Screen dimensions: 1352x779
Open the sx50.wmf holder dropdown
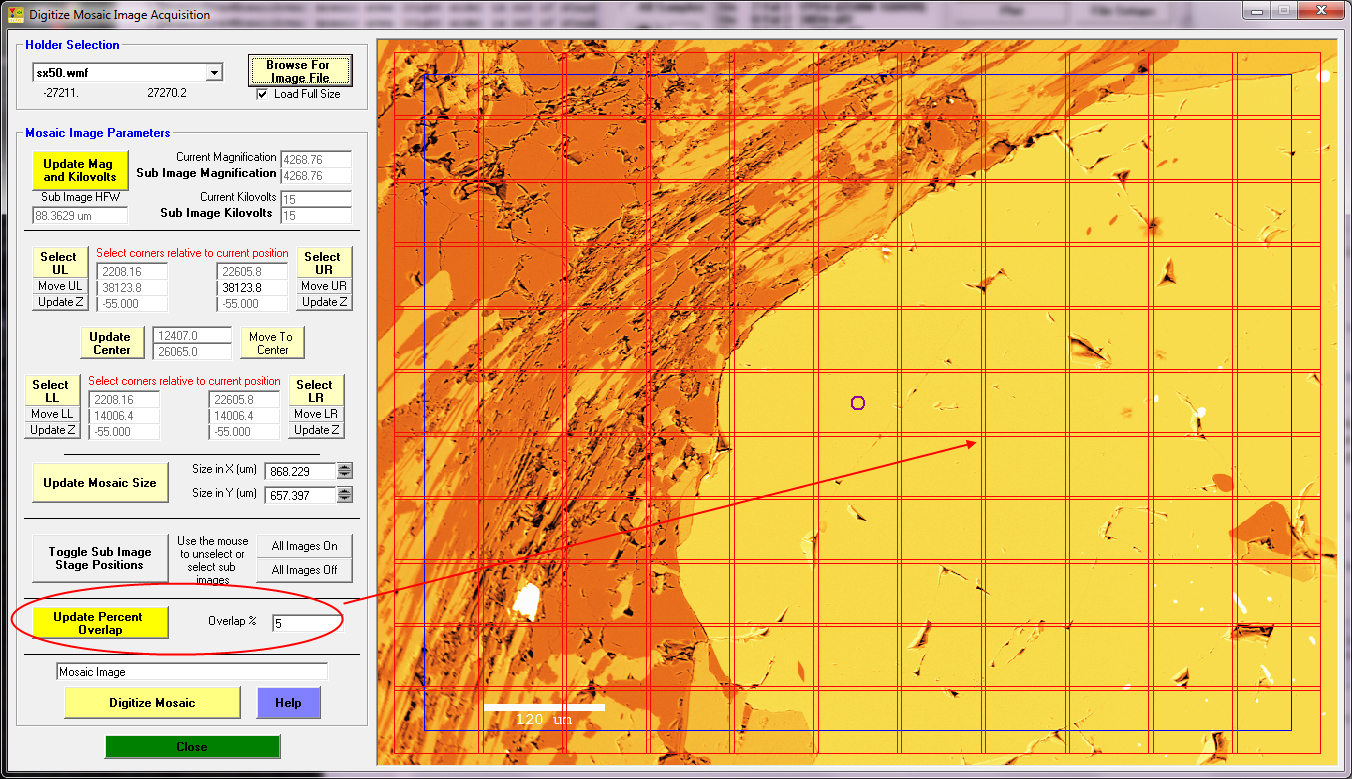[213, 73]
